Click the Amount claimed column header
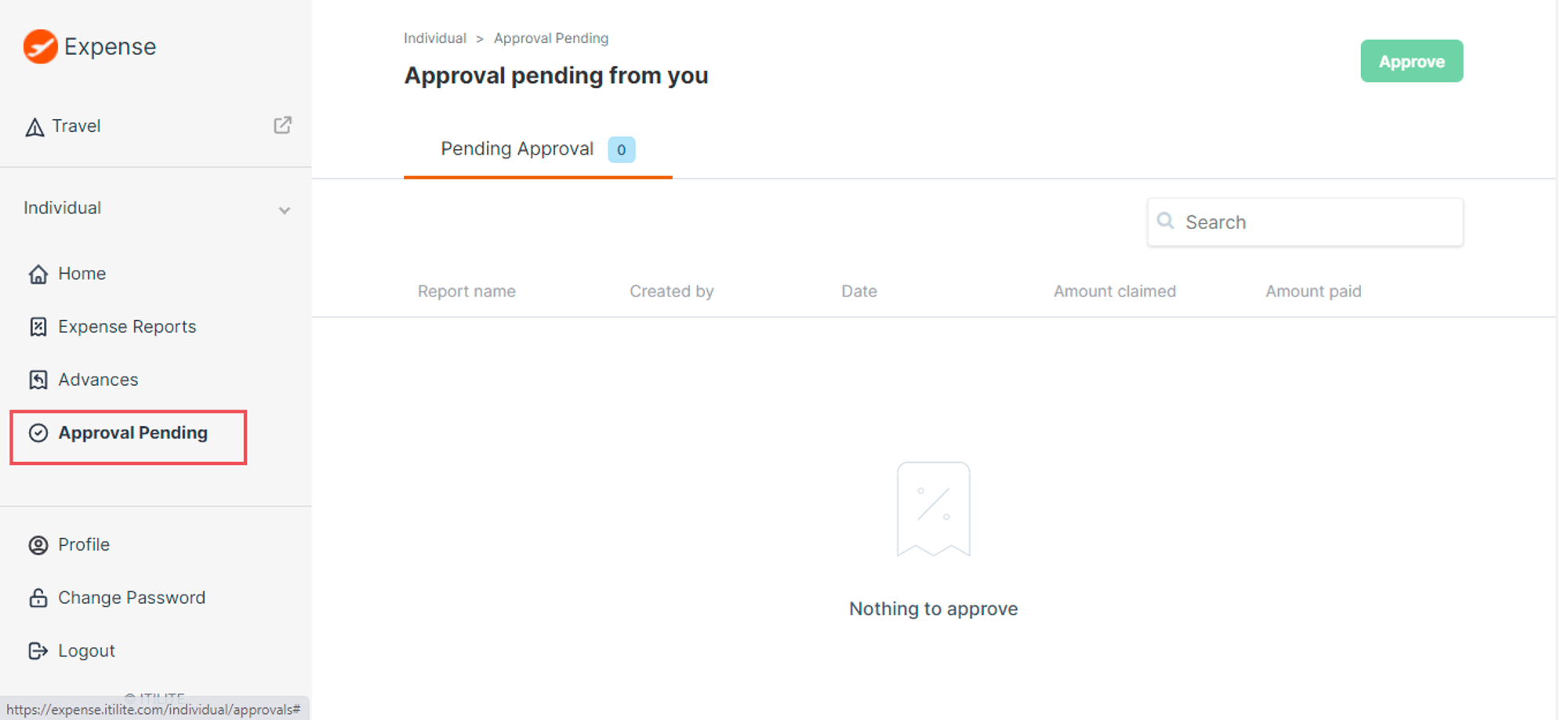 (x=1114, y=292)
